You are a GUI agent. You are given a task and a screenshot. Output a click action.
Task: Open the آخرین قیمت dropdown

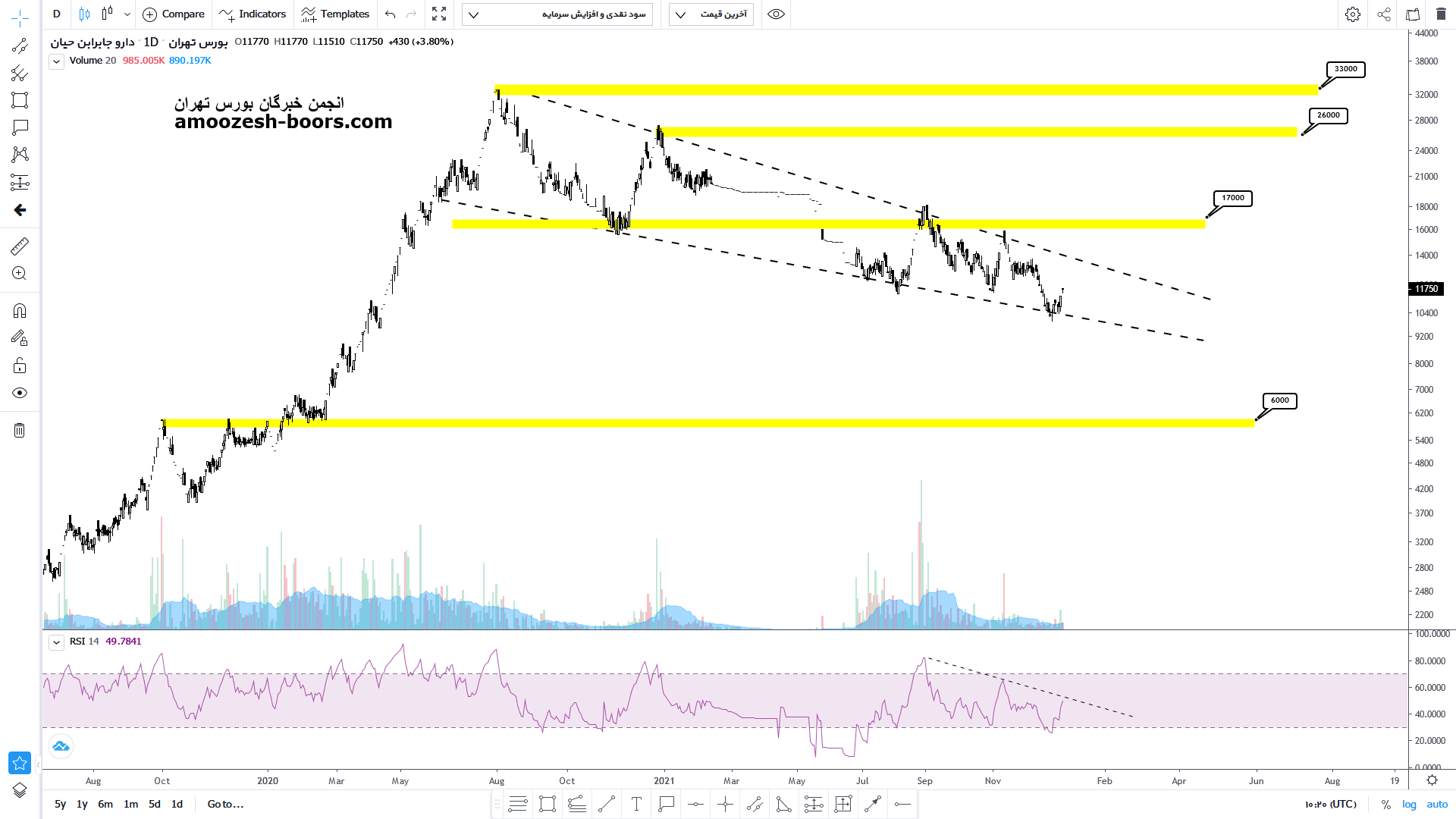click(x=711, y=14)
